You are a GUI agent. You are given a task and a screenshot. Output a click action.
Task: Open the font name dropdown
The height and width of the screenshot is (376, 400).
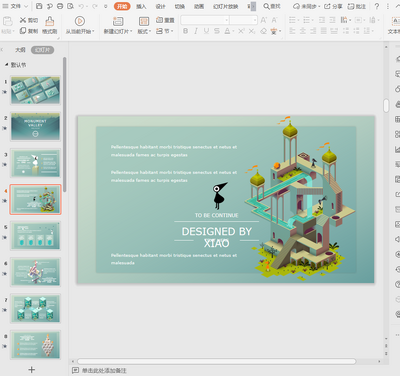click(x=227, y=20)
